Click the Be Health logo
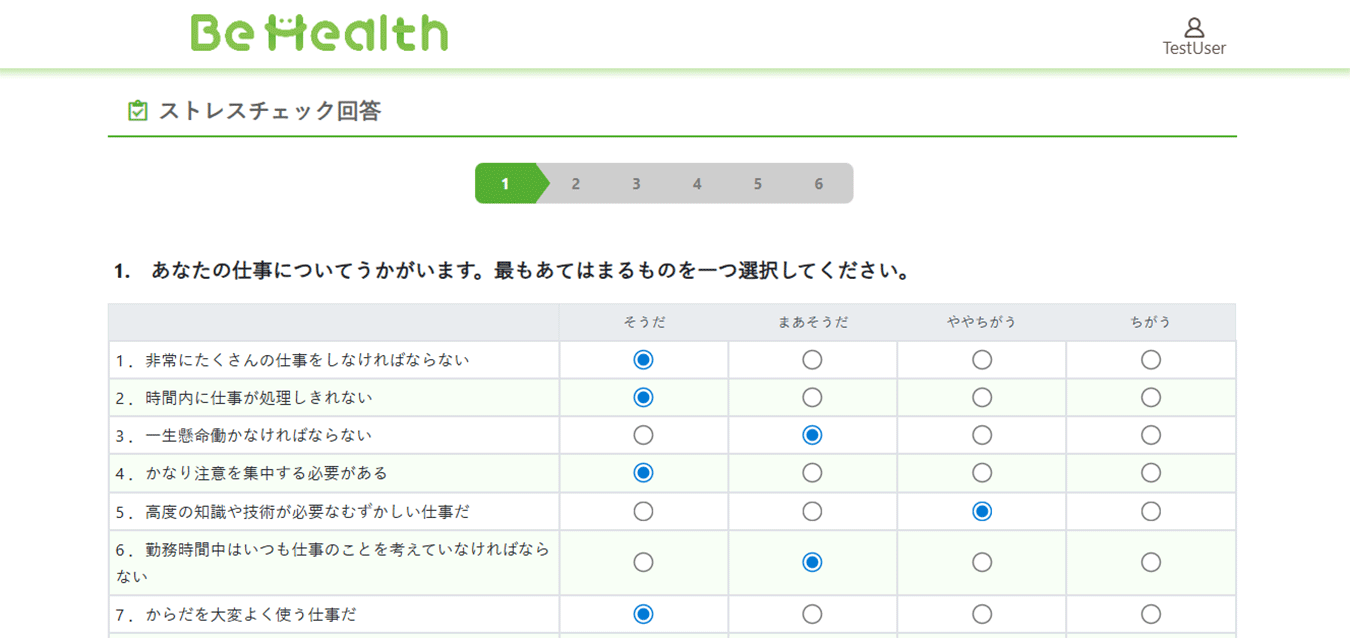The height and width of the screenshot is (638, 1350). [x=319, y=32]
